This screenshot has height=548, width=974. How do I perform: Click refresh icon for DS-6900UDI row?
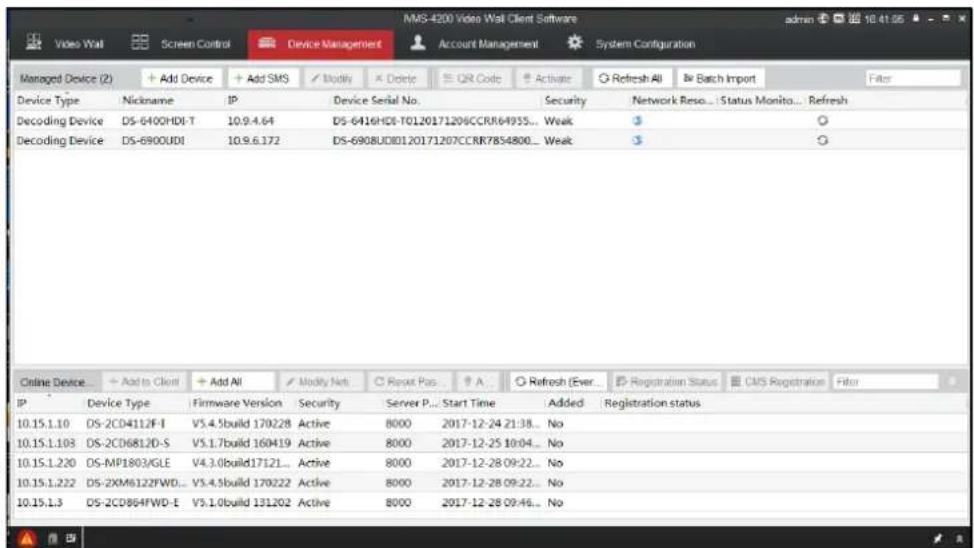pyautogui.click(x=822, y=140)
